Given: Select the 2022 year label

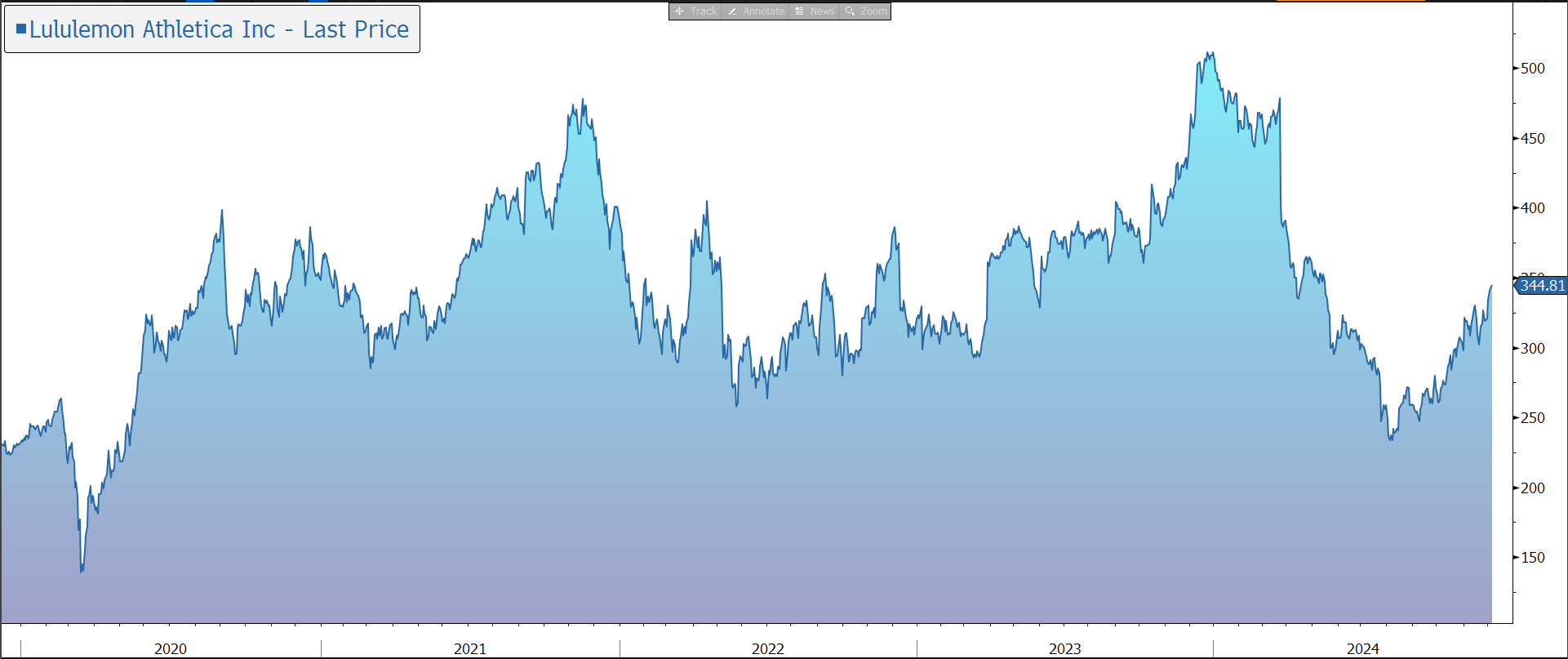Looking at the screenshot, I should (768, 649).
